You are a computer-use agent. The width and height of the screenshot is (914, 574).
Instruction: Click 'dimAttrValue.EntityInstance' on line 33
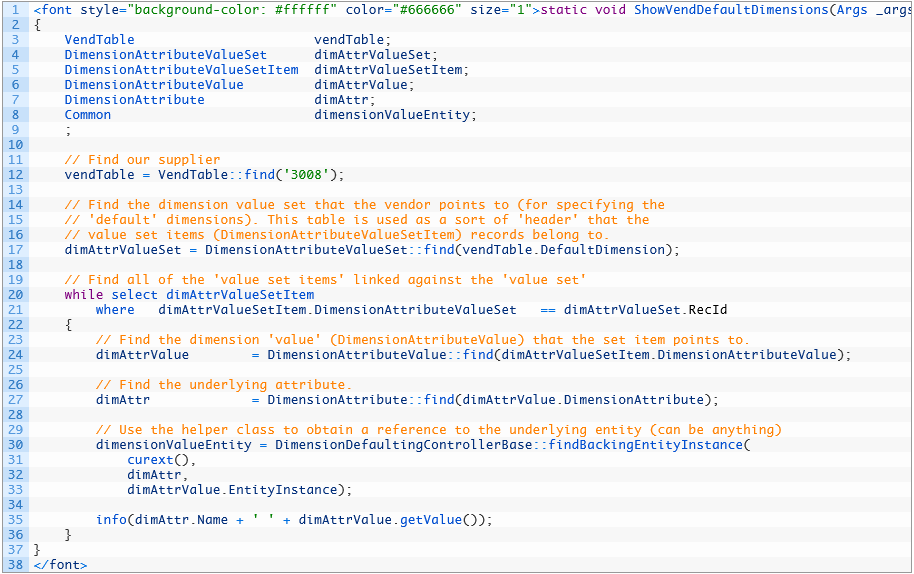[232, 490]
